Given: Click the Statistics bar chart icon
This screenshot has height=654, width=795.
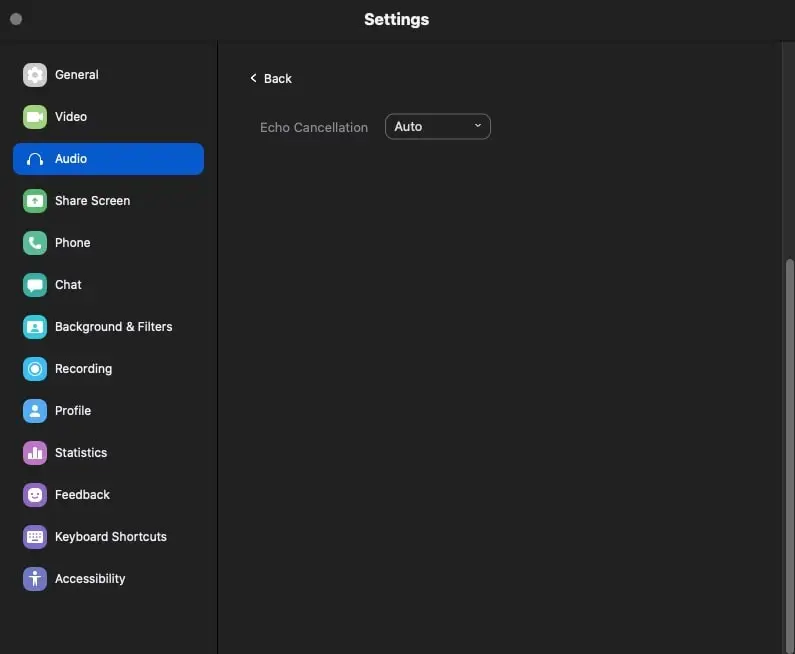Looking at the screenshot, I should point(34,453).
